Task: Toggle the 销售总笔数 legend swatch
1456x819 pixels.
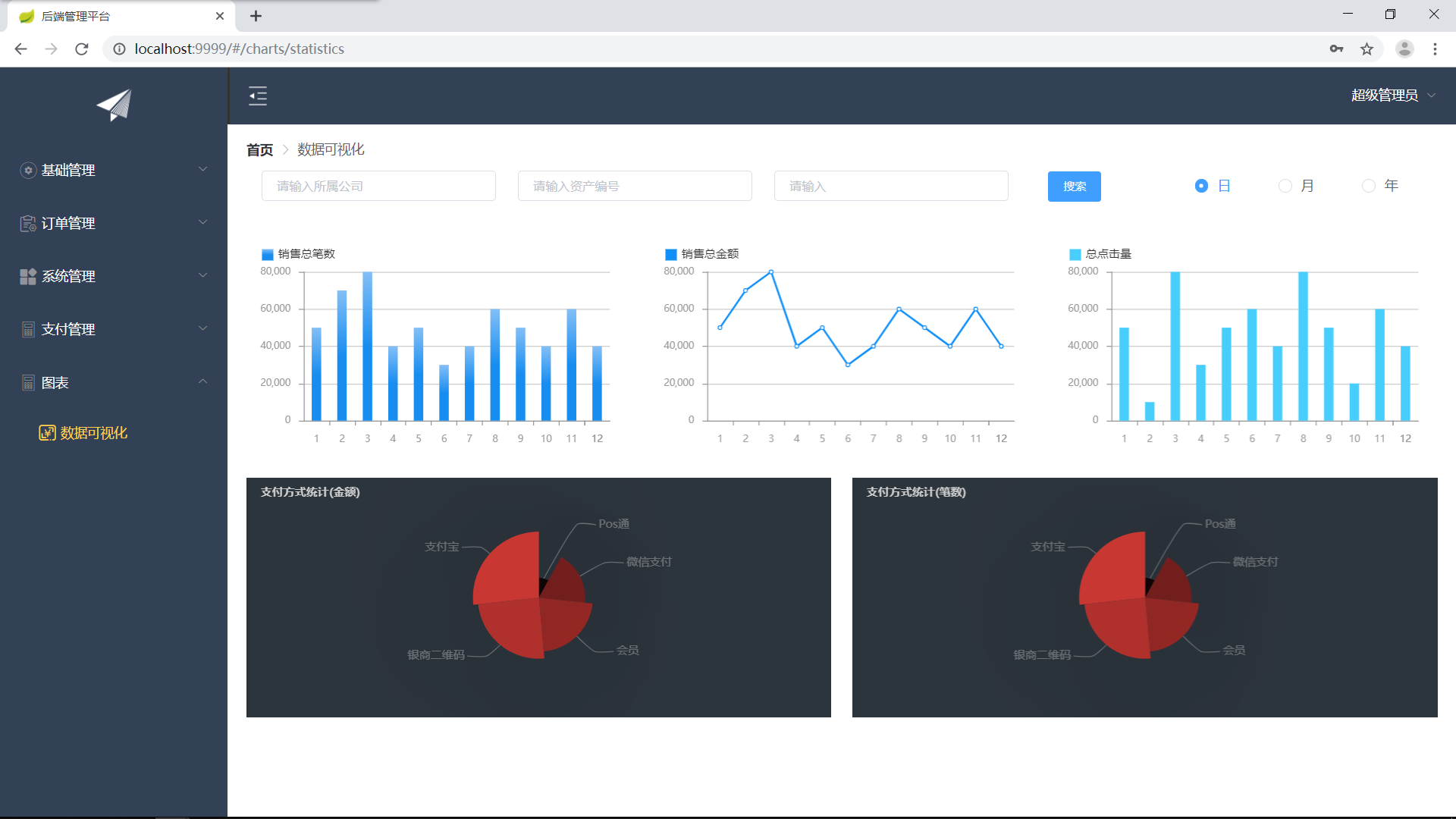Action: click(267, 254)
